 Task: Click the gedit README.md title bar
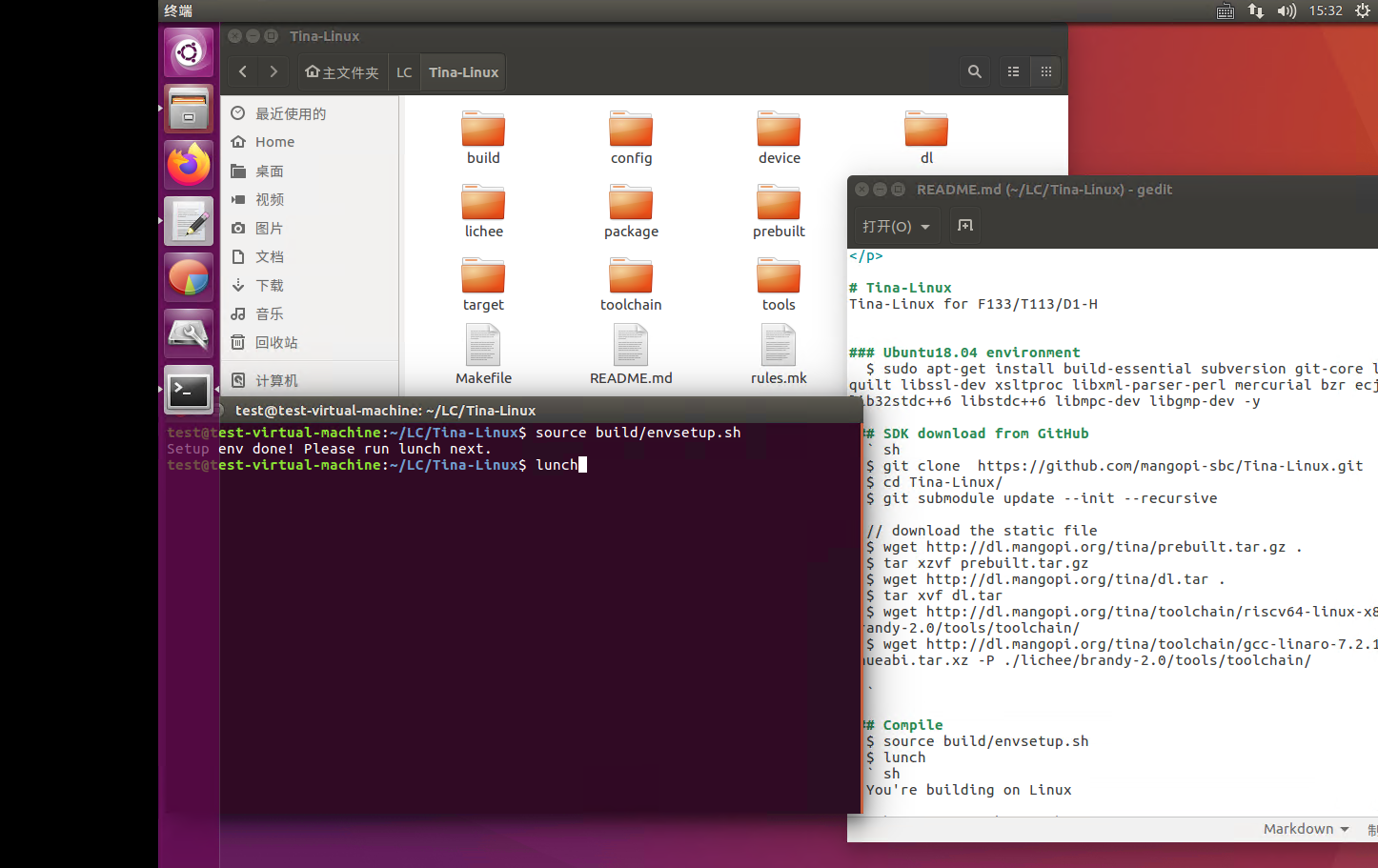[1112, 190]
